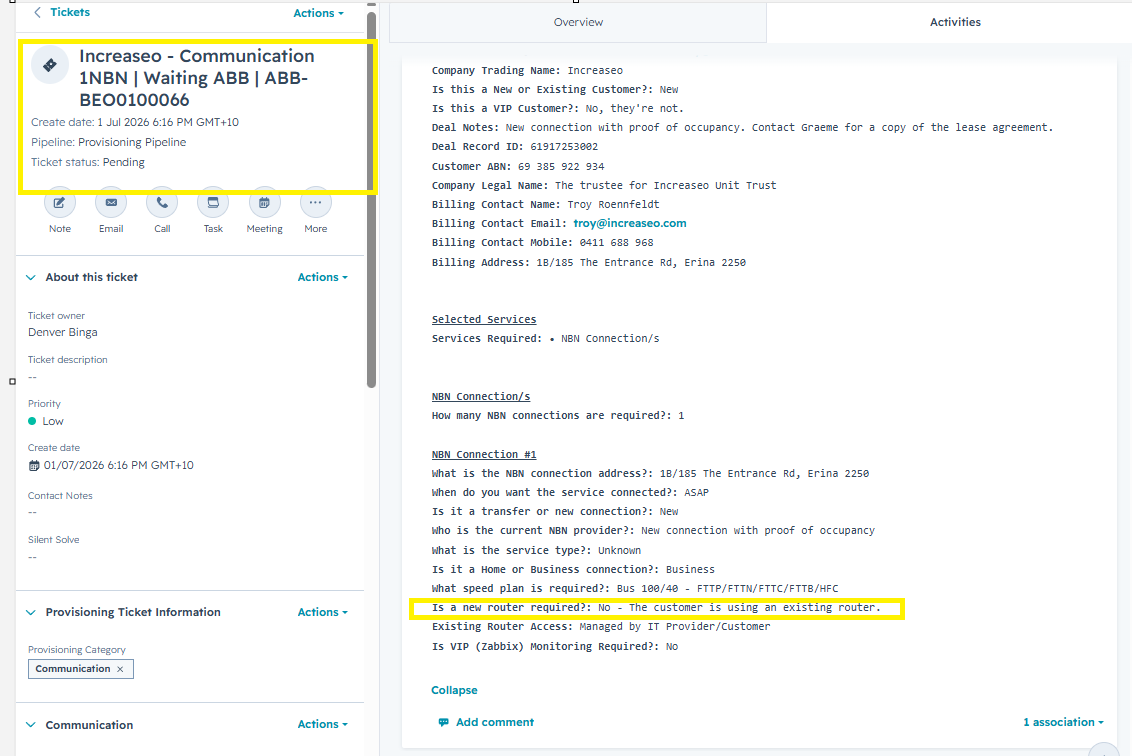Click the Add comment speech bubble icon
The width and height of the screenshot is (1132, 756).
tap(443, 722)
